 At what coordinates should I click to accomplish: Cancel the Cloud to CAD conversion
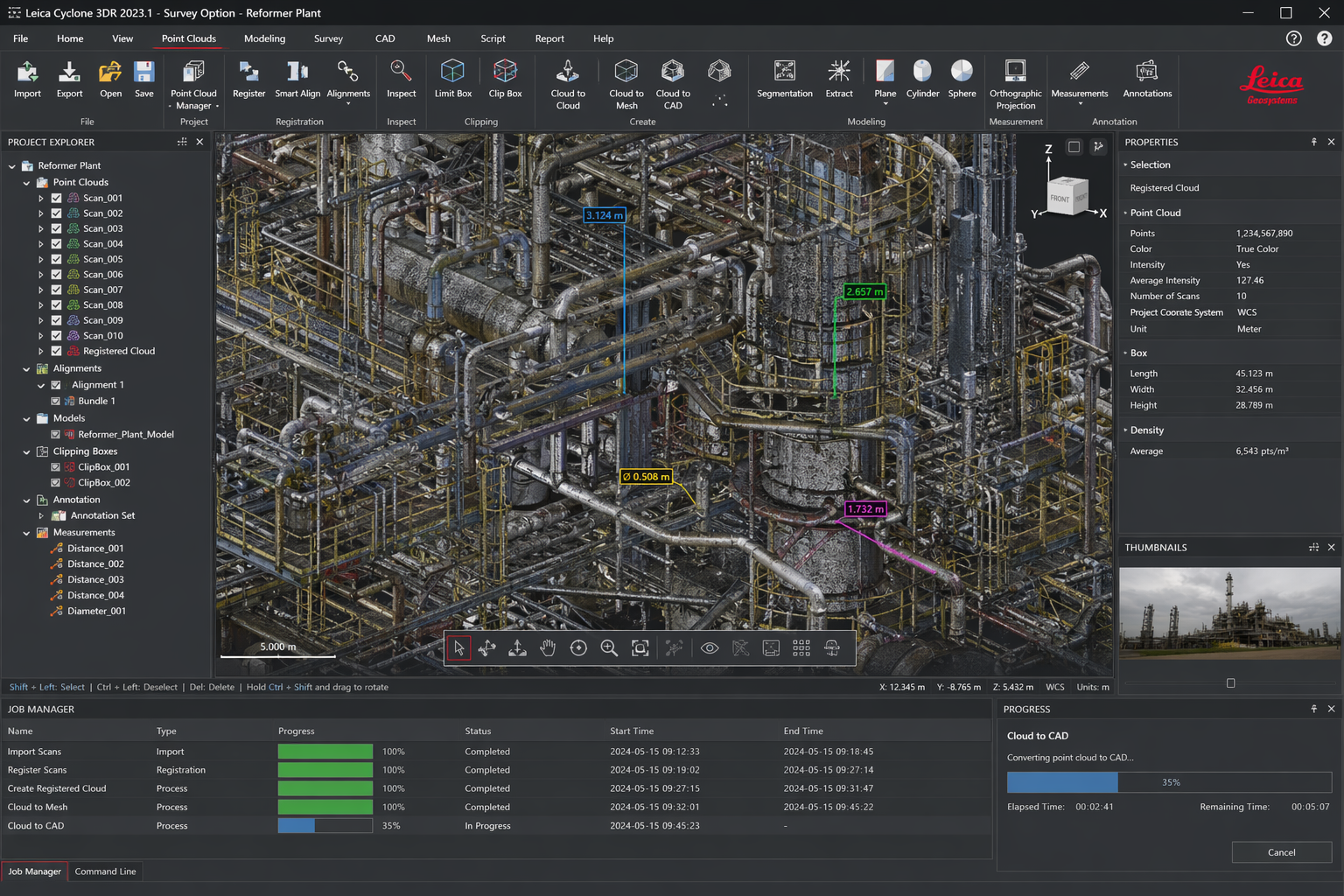tap(1281, 852)
